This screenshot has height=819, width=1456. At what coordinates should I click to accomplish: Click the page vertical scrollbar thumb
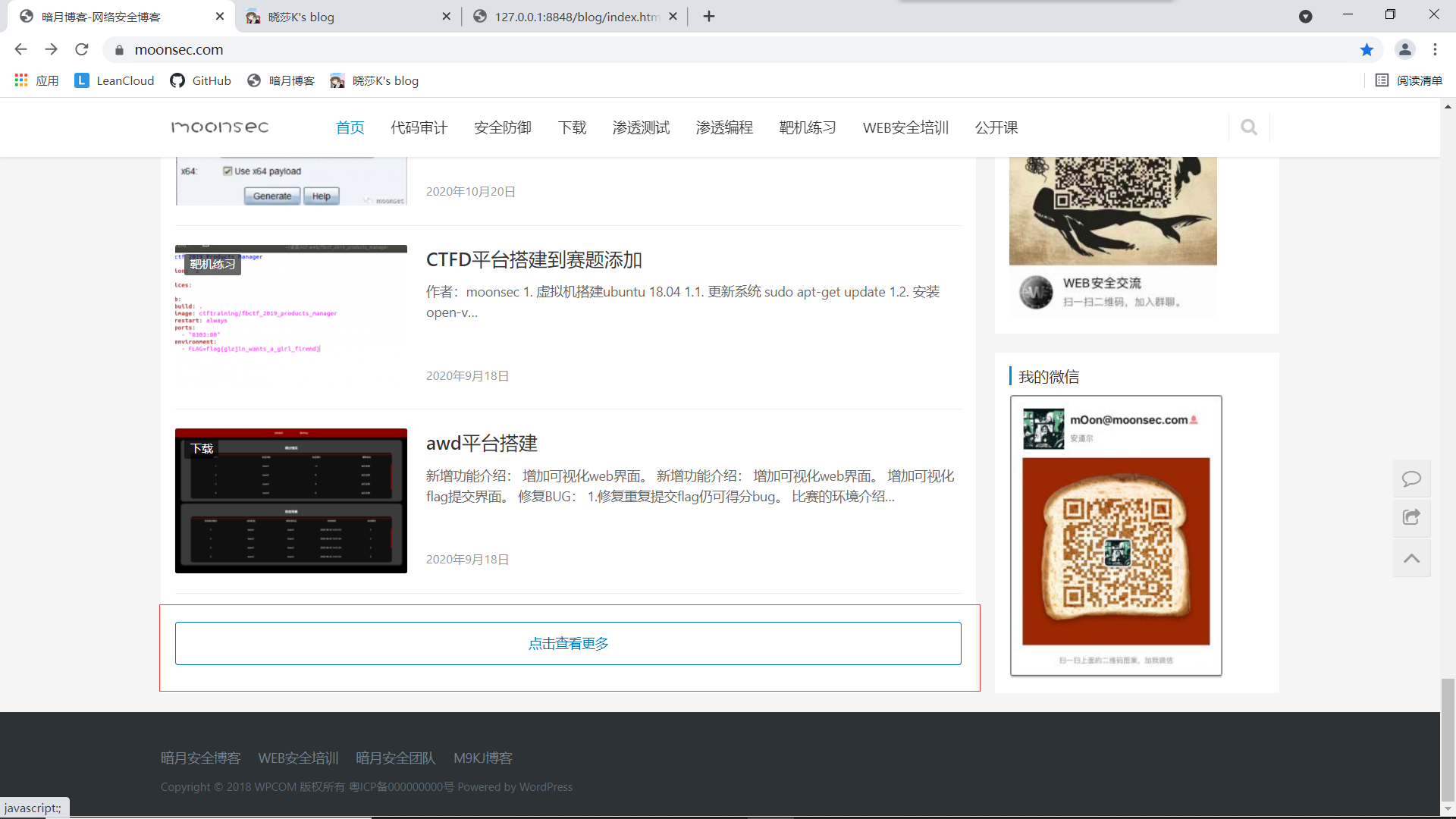coord(1448,739)
